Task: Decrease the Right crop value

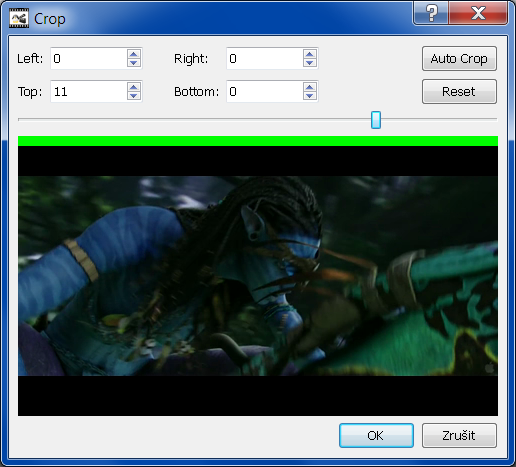Action: pyautogui.click(x=310, y=63)
